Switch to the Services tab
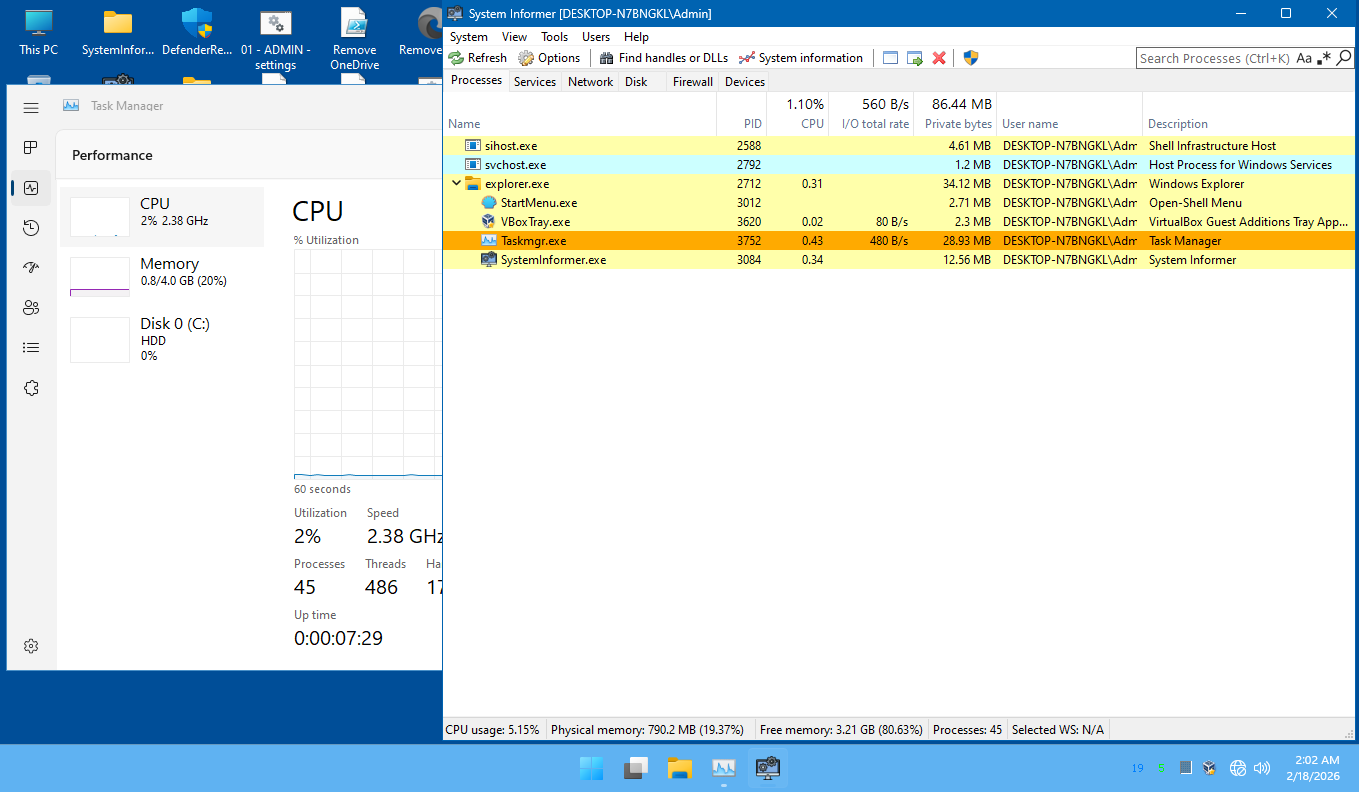Image resolution: width=1359 pixels, height=792 pixels. click(x=534, y=82)
